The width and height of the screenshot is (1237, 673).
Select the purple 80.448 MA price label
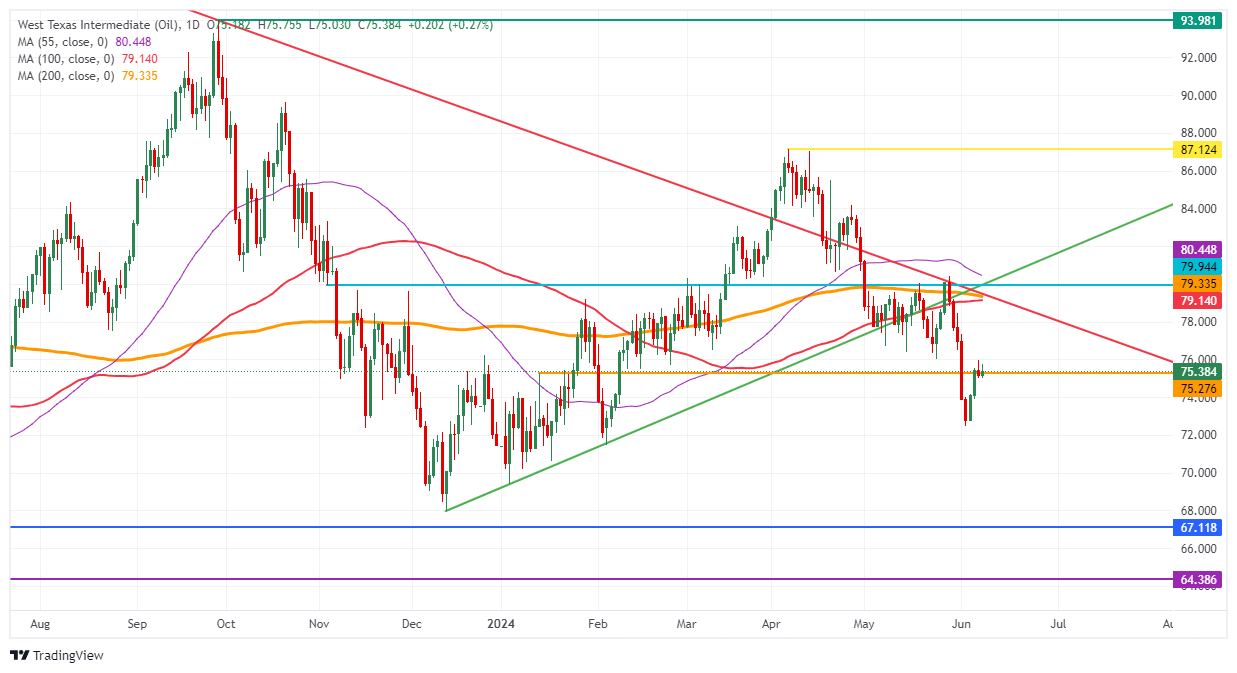(x=1199, y=248)
